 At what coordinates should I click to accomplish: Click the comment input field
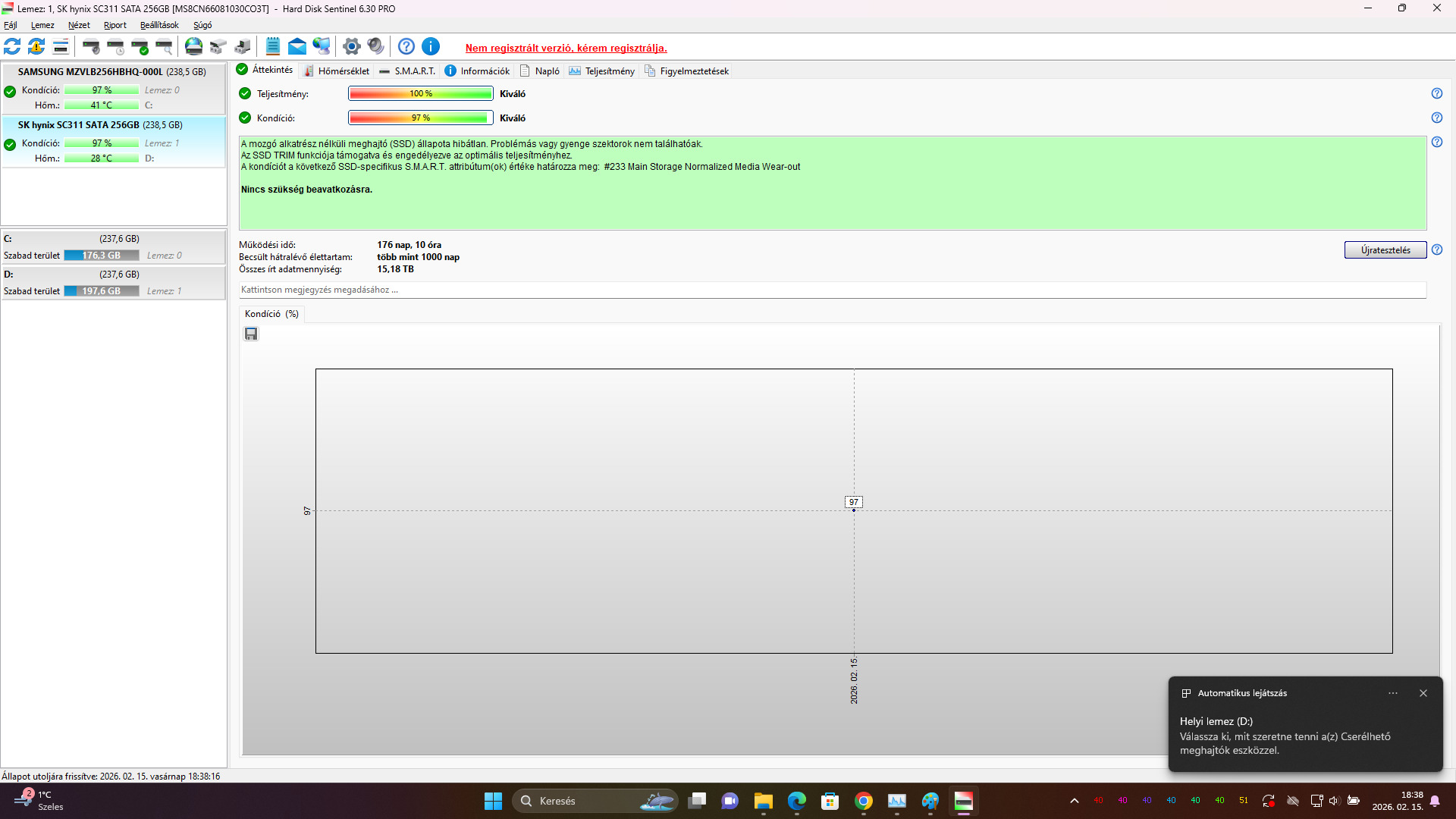point(832,290)
